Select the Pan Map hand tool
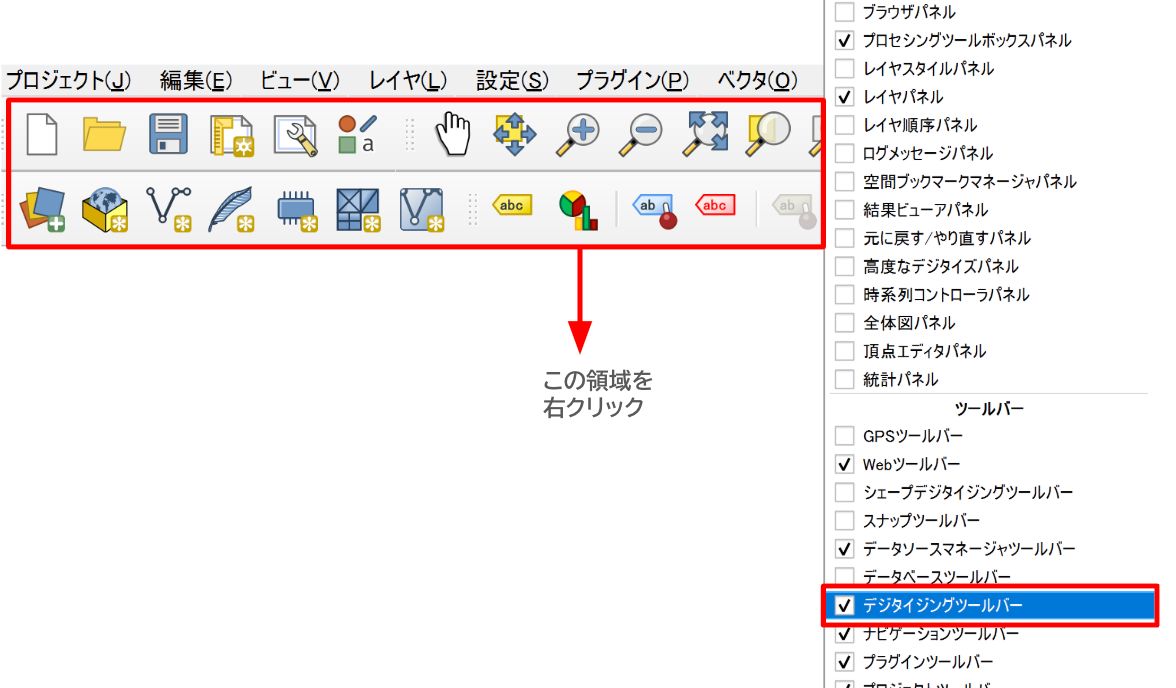 [453, 134]
